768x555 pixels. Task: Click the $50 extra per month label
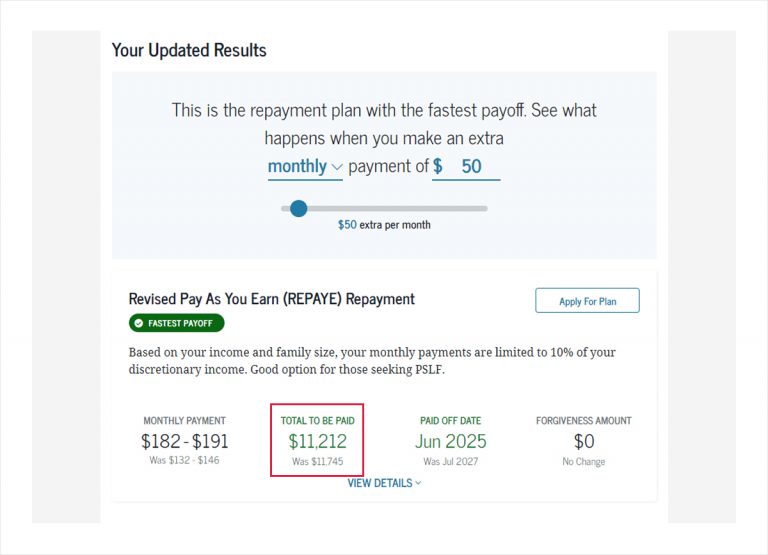[x=384, y=225]
